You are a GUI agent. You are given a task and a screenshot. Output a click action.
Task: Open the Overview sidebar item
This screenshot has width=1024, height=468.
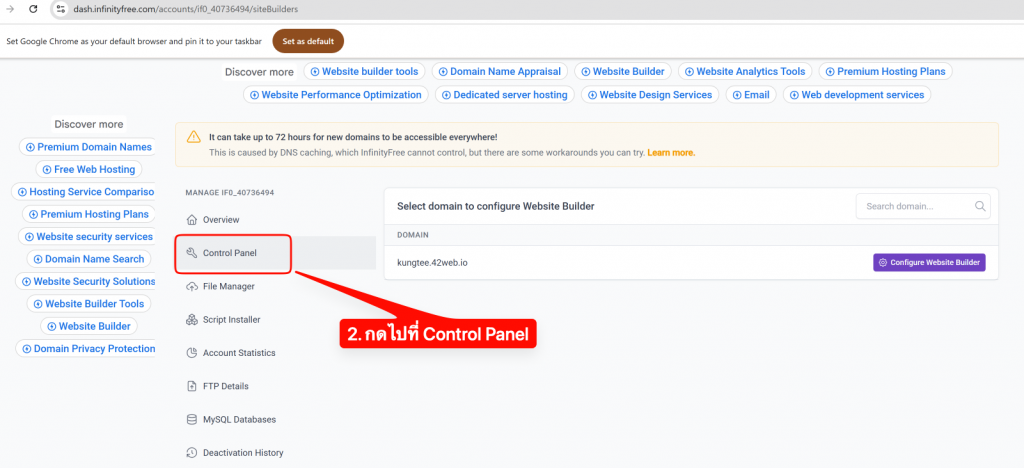tap(220, 219)
